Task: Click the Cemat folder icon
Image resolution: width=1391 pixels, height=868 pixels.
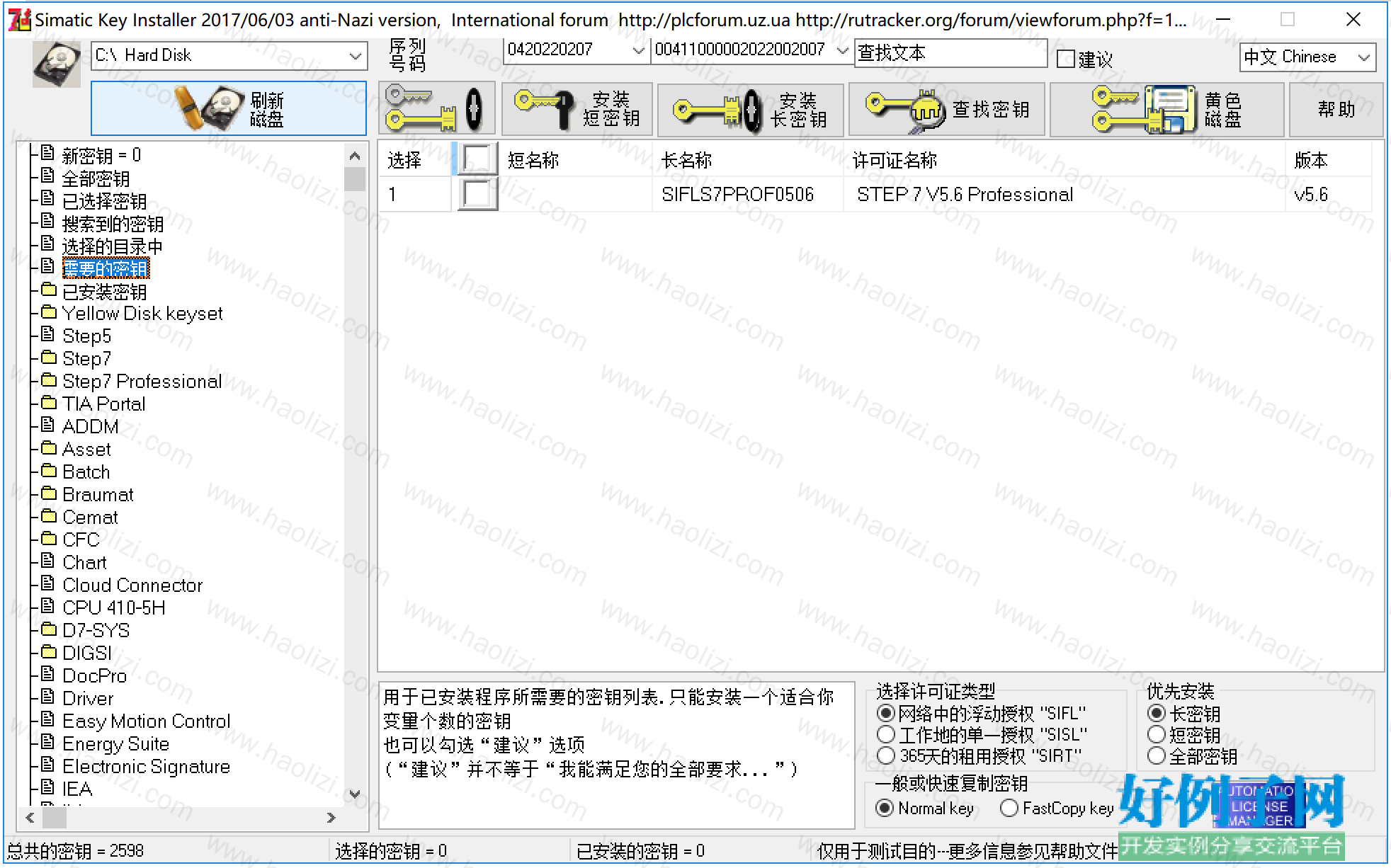Action: (x=48, y=516)
